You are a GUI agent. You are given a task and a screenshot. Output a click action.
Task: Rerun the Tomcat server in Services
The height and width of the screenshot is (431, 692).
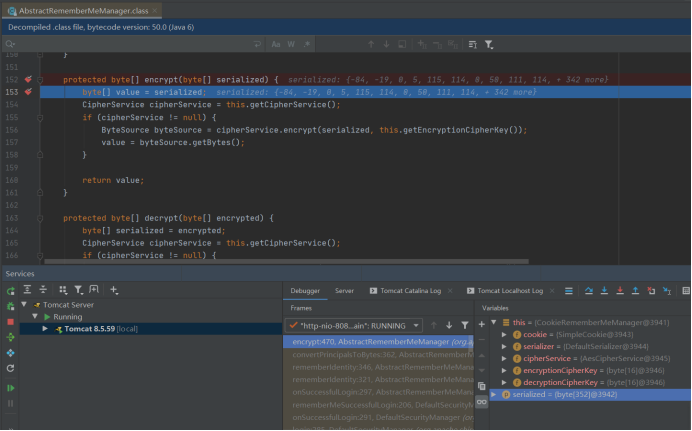[x=11, y=291]
